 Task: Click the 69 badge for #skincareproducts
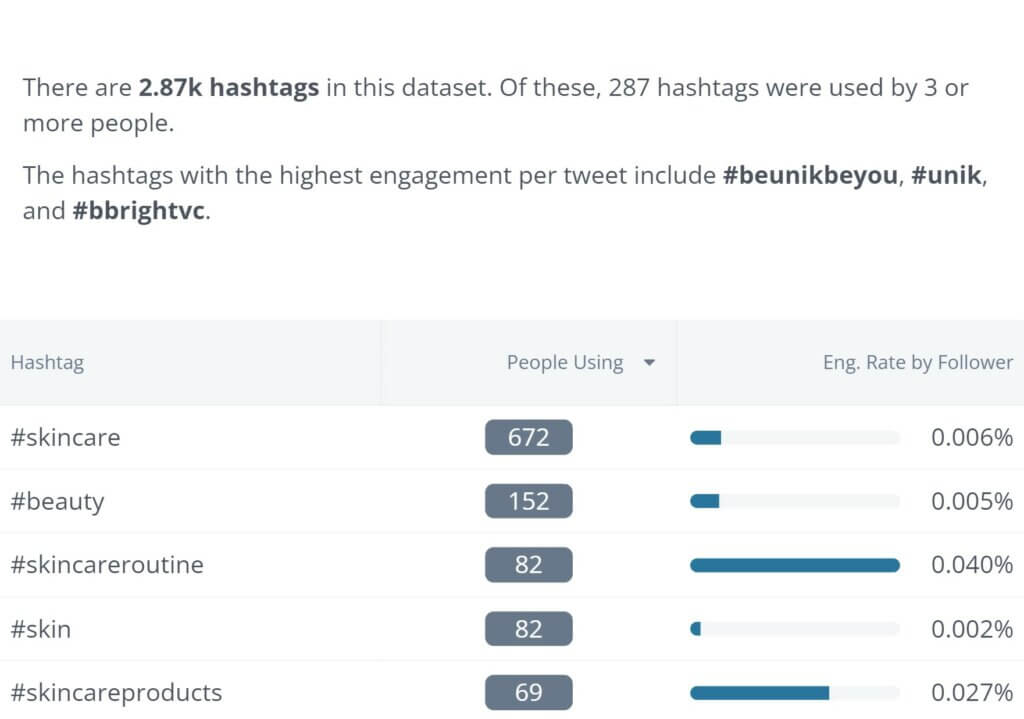(x=528, y=692)
